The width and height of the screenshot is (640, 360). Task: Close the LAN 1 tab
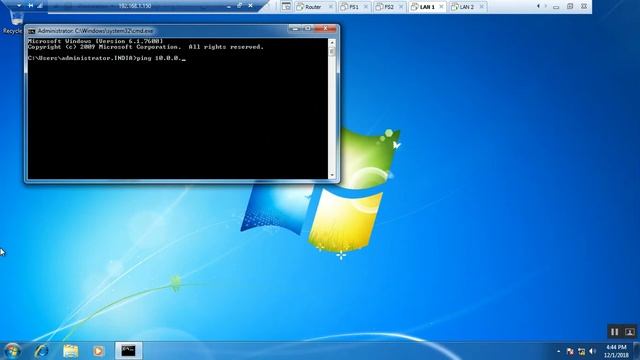(441, 7)
